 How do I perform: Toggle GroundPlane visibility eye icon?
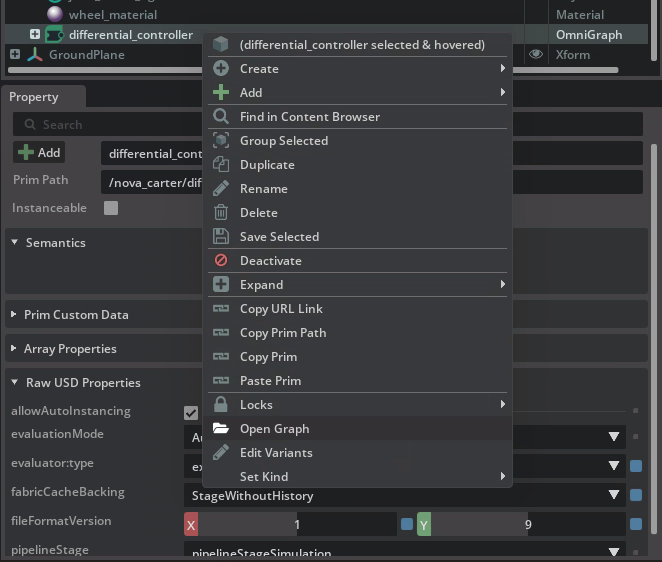coord(536,55)
